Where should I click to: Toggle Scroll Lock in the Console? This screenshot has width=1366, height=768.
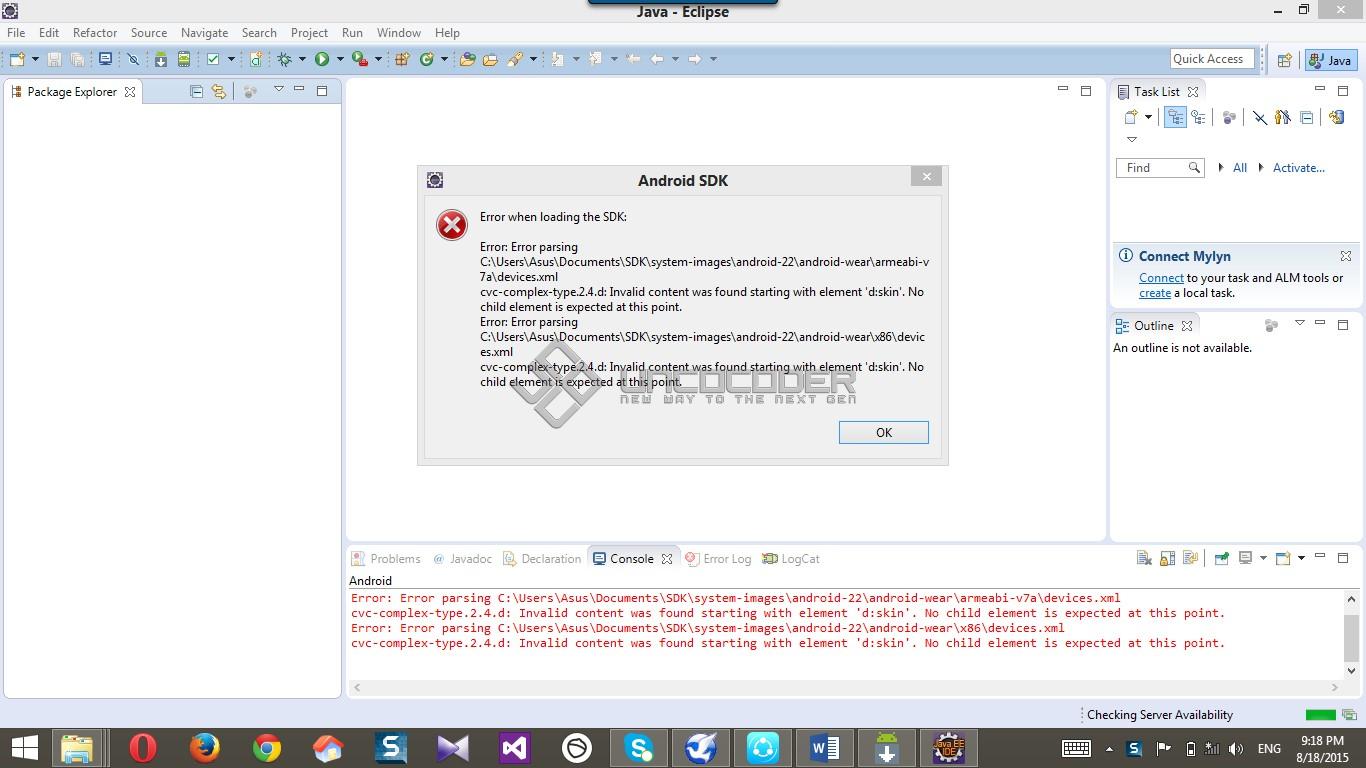coord(1167,558)
